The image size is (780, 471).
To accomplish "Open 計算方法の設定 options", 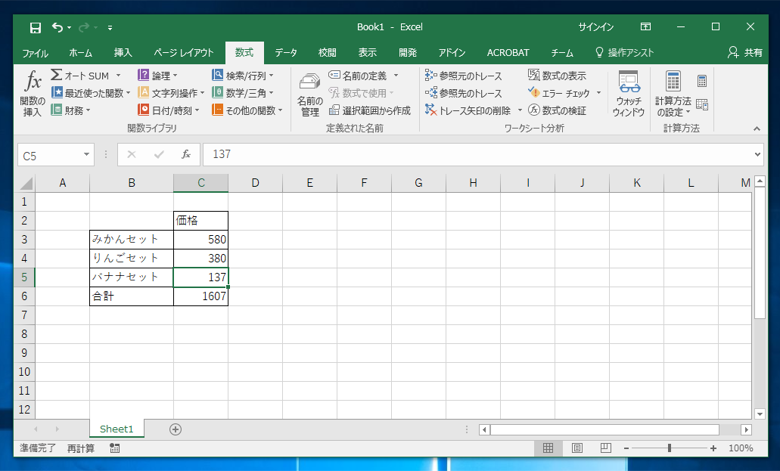I will pyautogui.click(x=673, y=94).
